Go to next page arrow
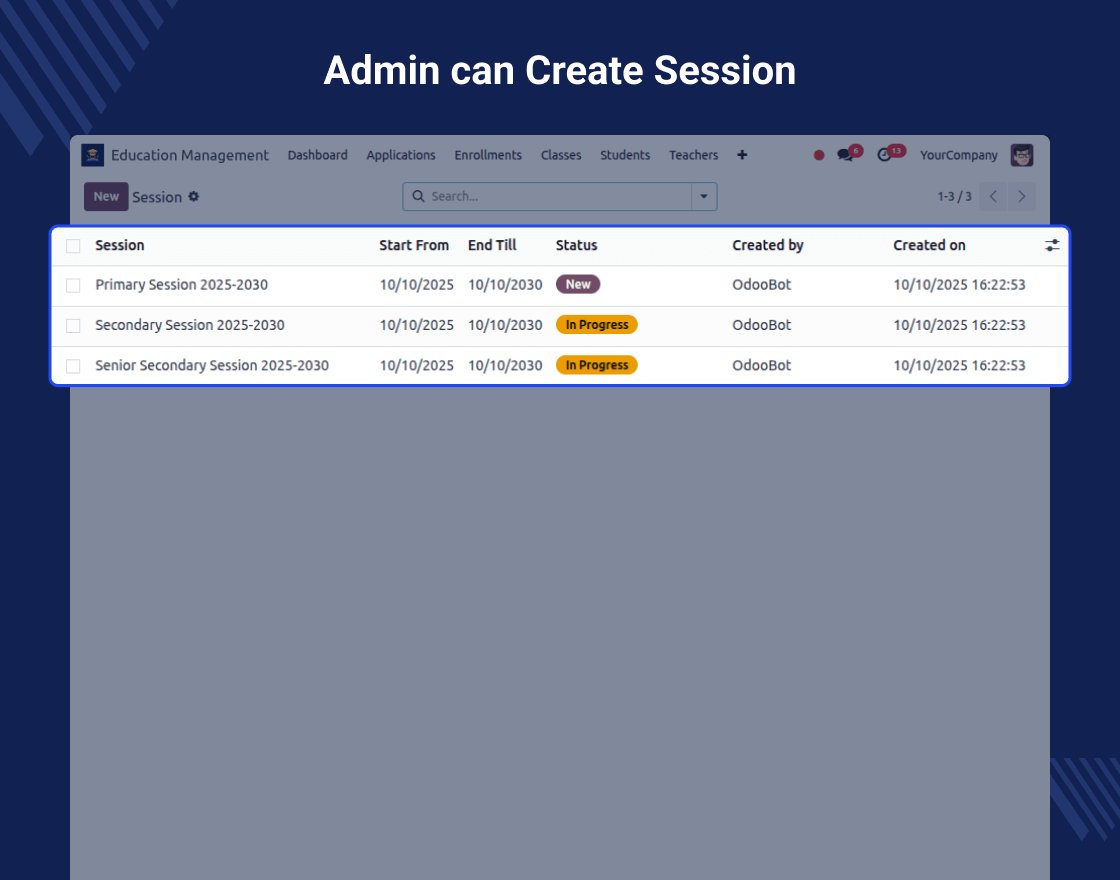1120x880 pixels. click(1021, 196)
